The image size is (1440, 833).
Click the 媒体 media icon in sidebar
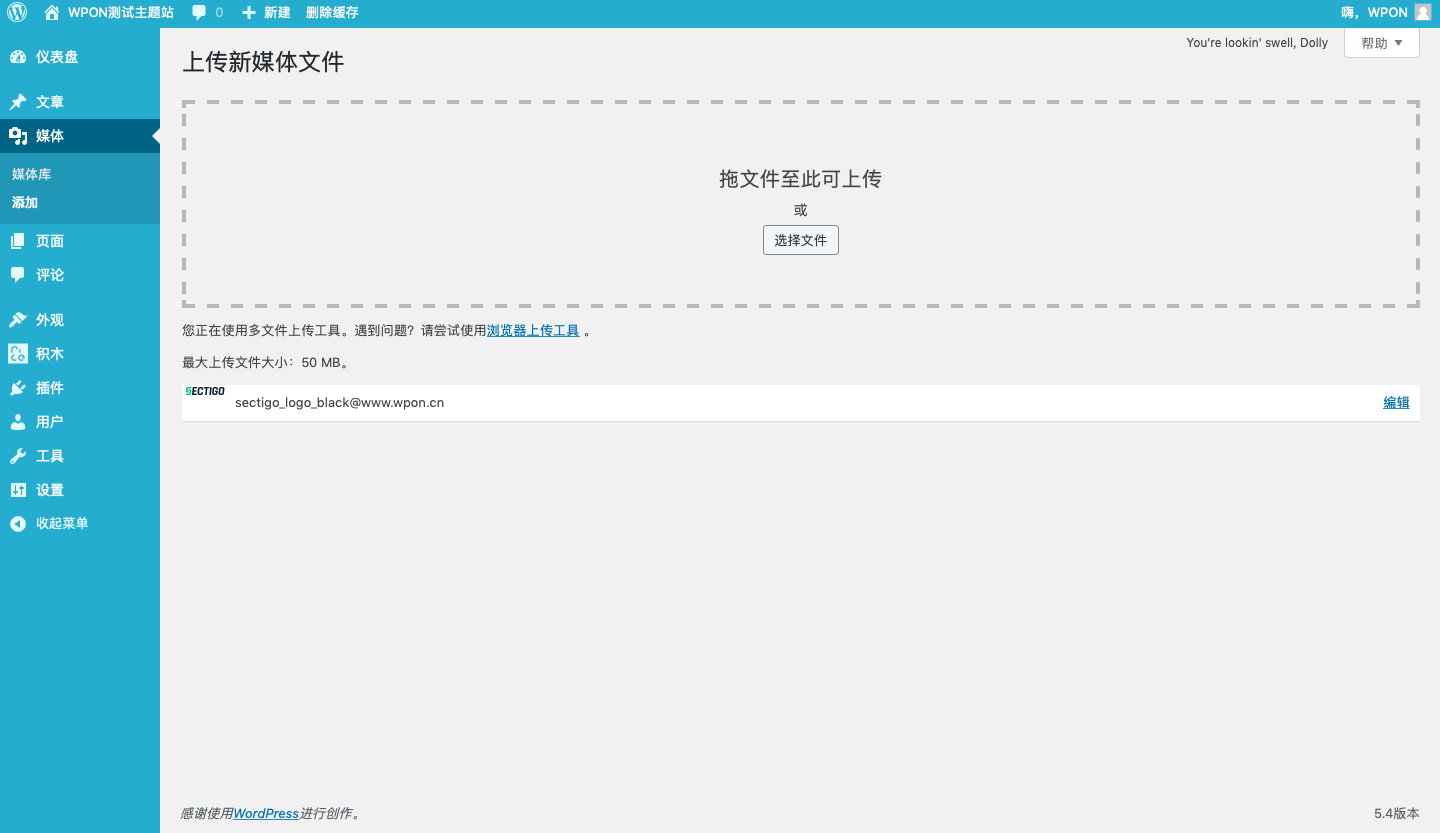point(18,136)
